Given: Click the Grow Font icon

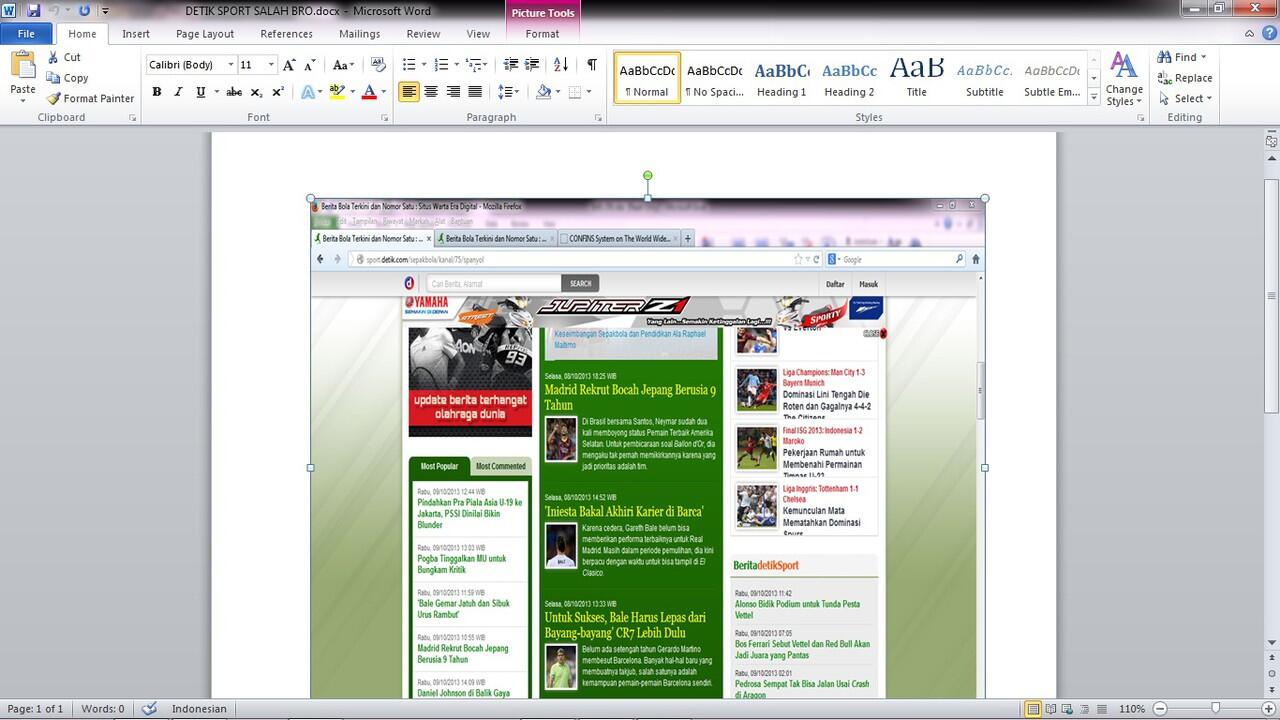Looking at the screenshot, I should click(x=289, y=65).
